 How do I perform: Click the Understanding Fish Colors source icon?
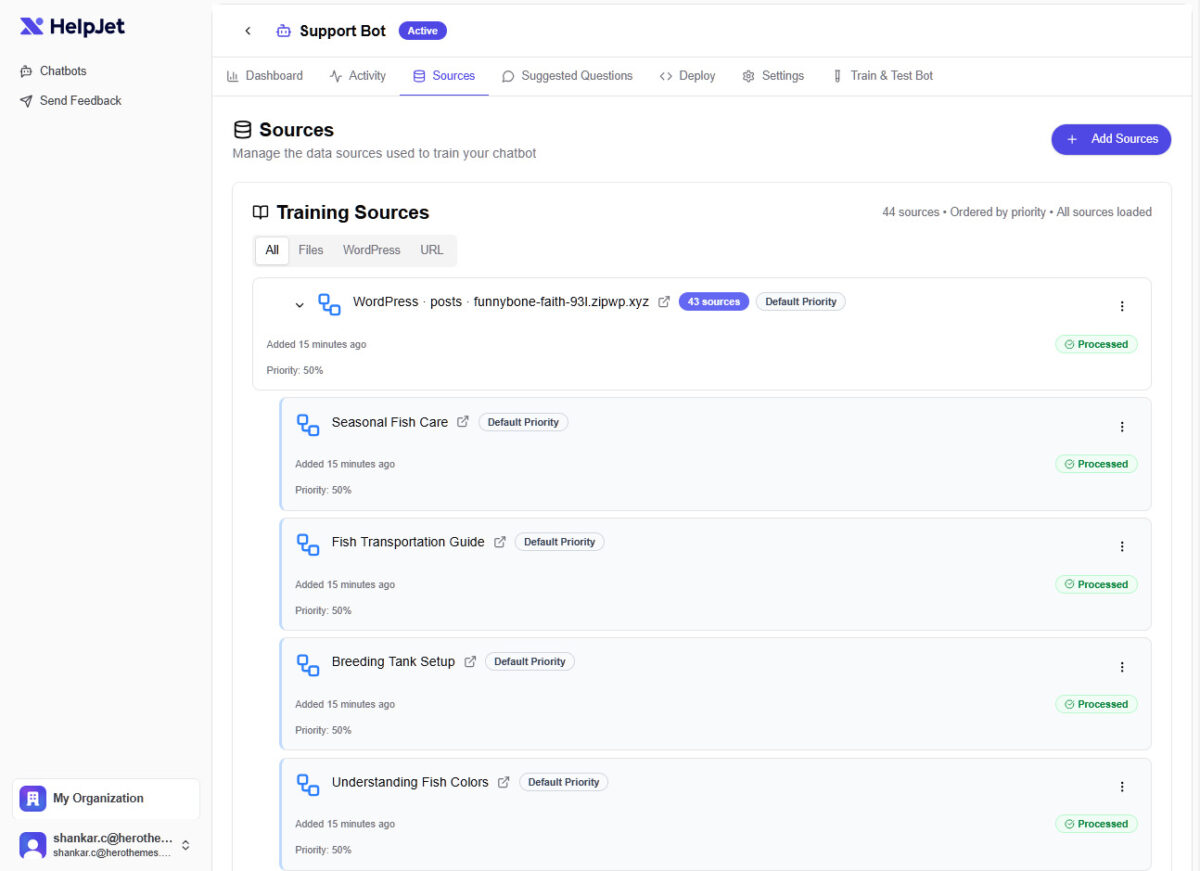308,784
